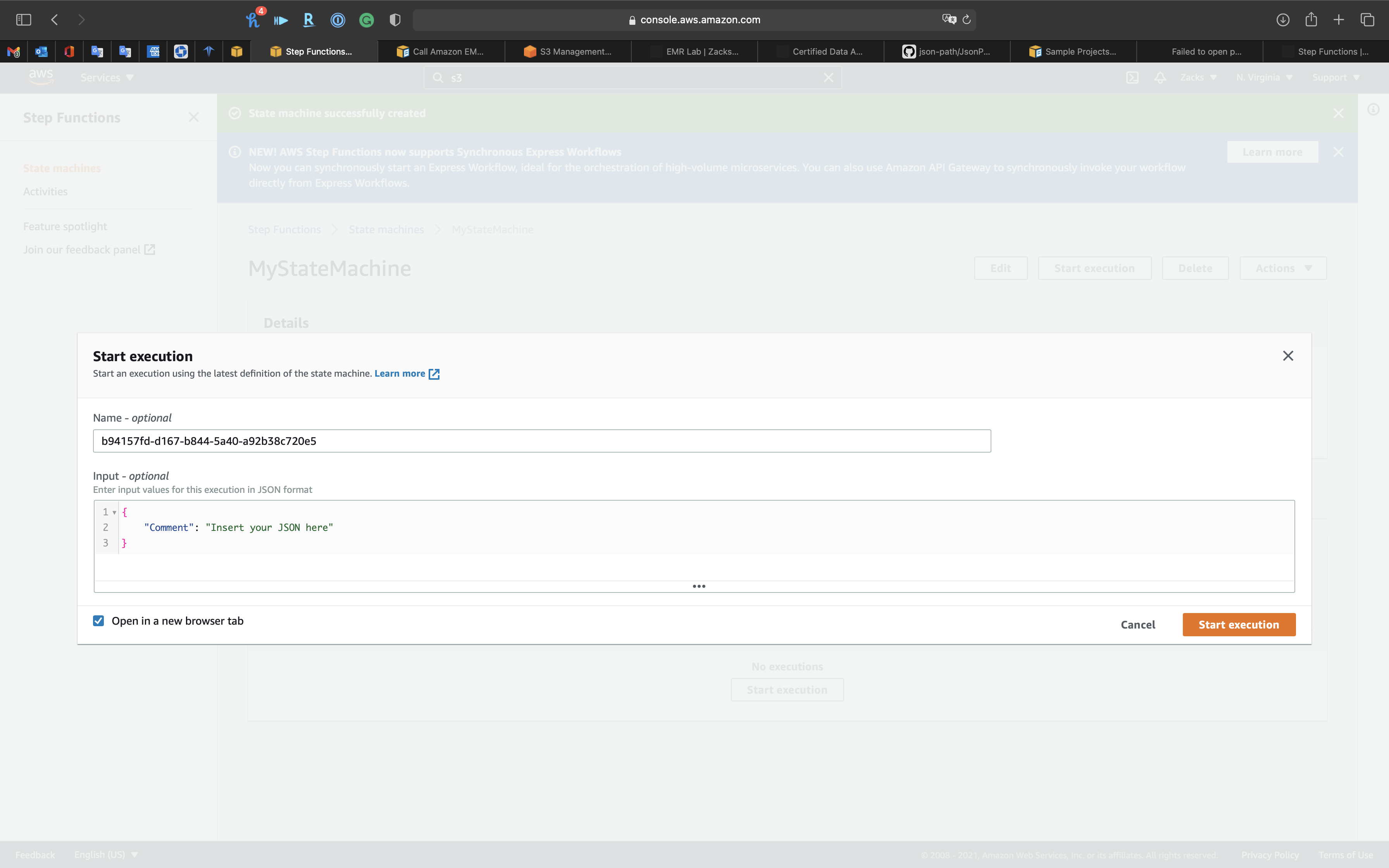This screenshot has width=1389, height=868.
Task: Open the Safari downloads icon
Action: (x=1283, y=20)
